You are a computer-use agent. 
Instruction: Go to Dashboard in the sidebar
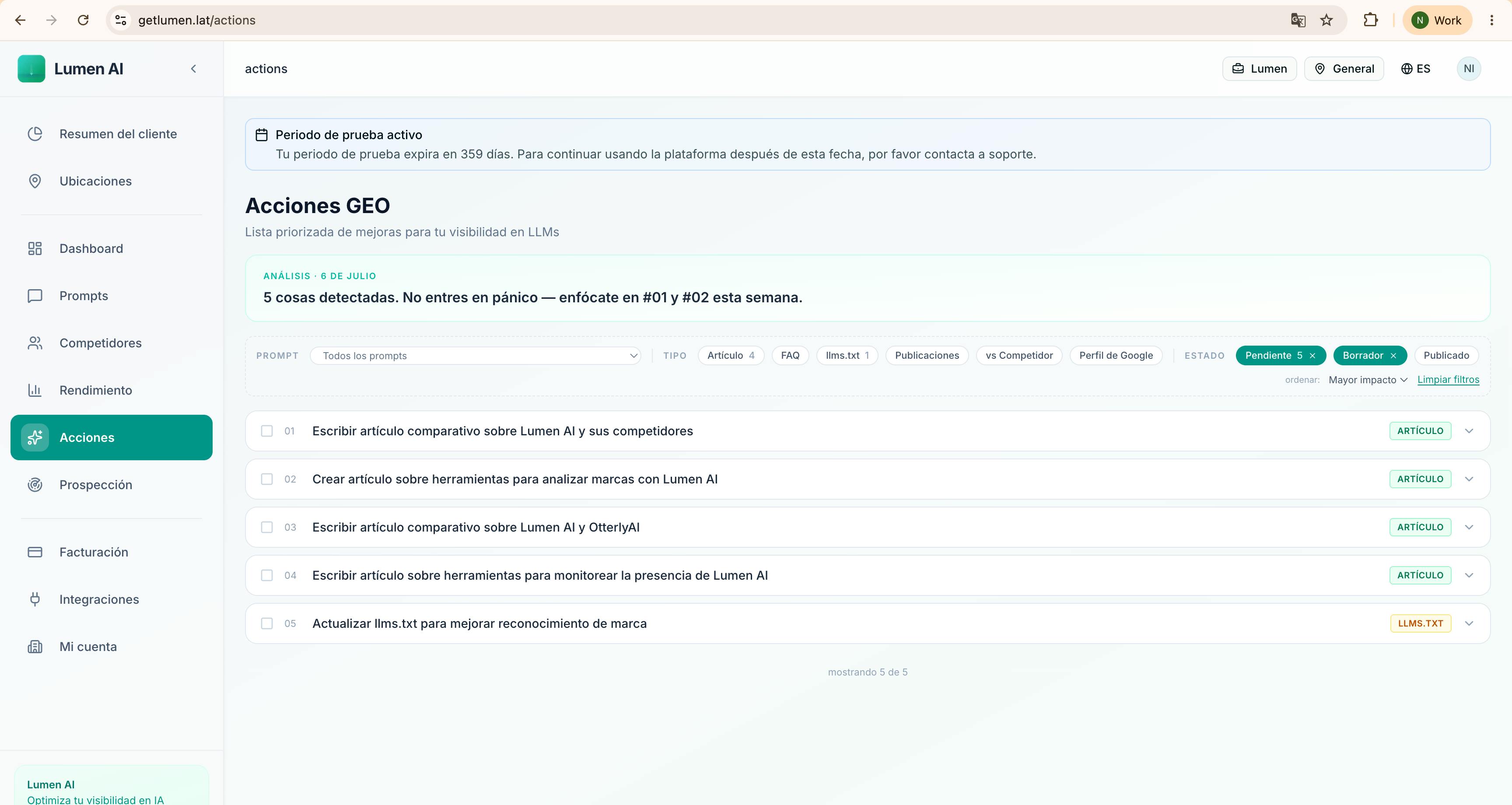click(112, 249)
